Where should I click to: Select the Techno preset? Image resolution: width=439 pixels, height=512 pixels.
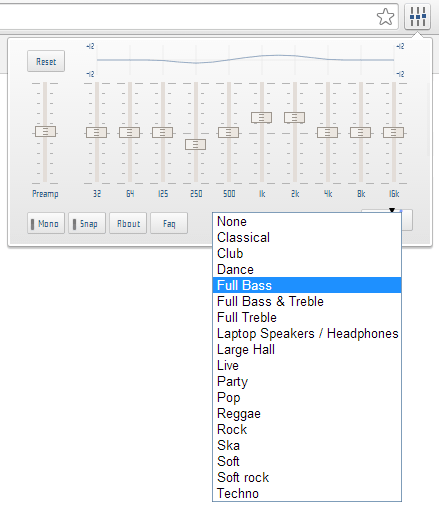click(x=307, y=493)
